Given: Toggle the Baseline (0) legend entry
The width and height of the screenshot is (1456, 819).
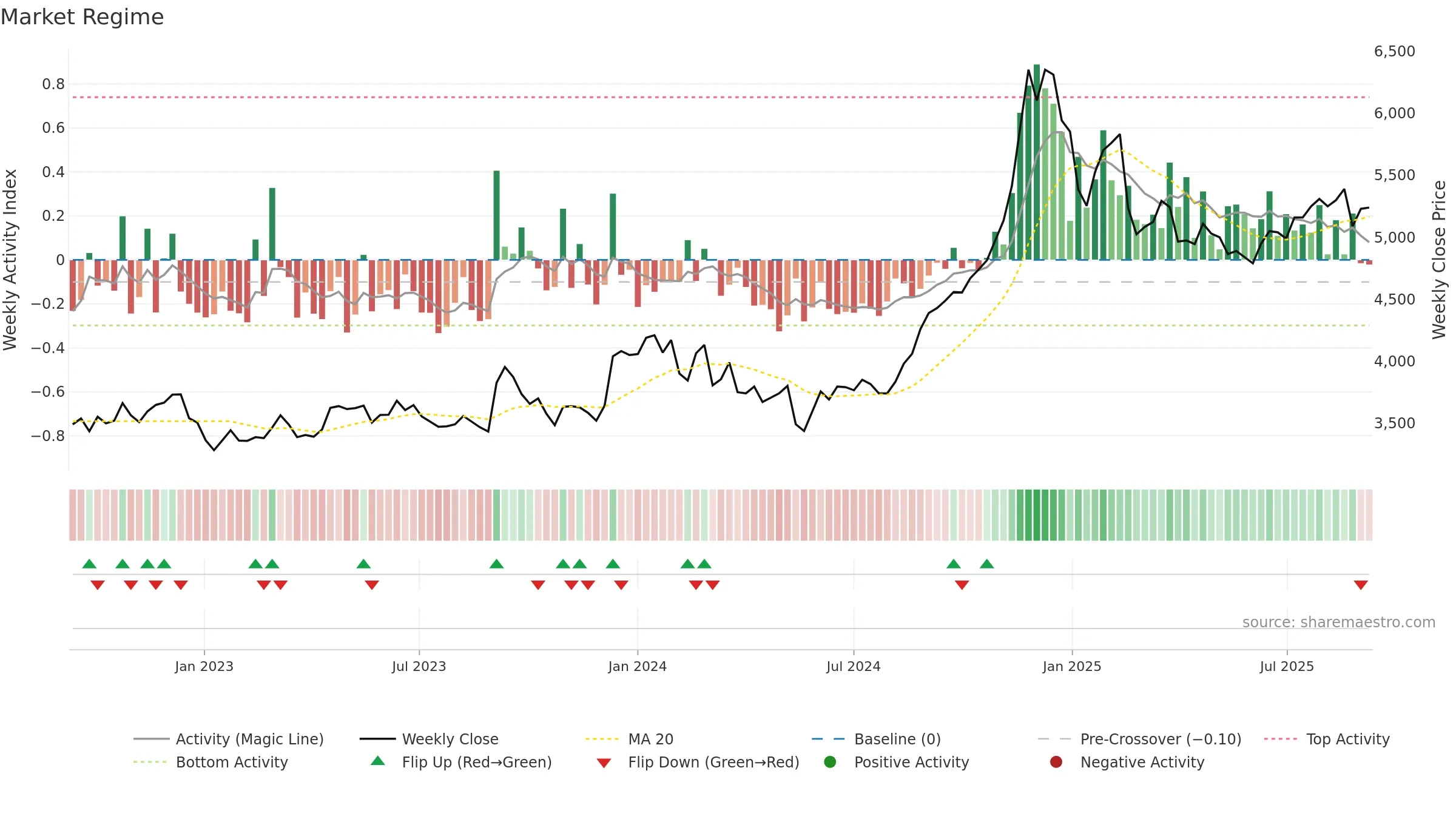Looking at the screenshot, I should 876,739.
